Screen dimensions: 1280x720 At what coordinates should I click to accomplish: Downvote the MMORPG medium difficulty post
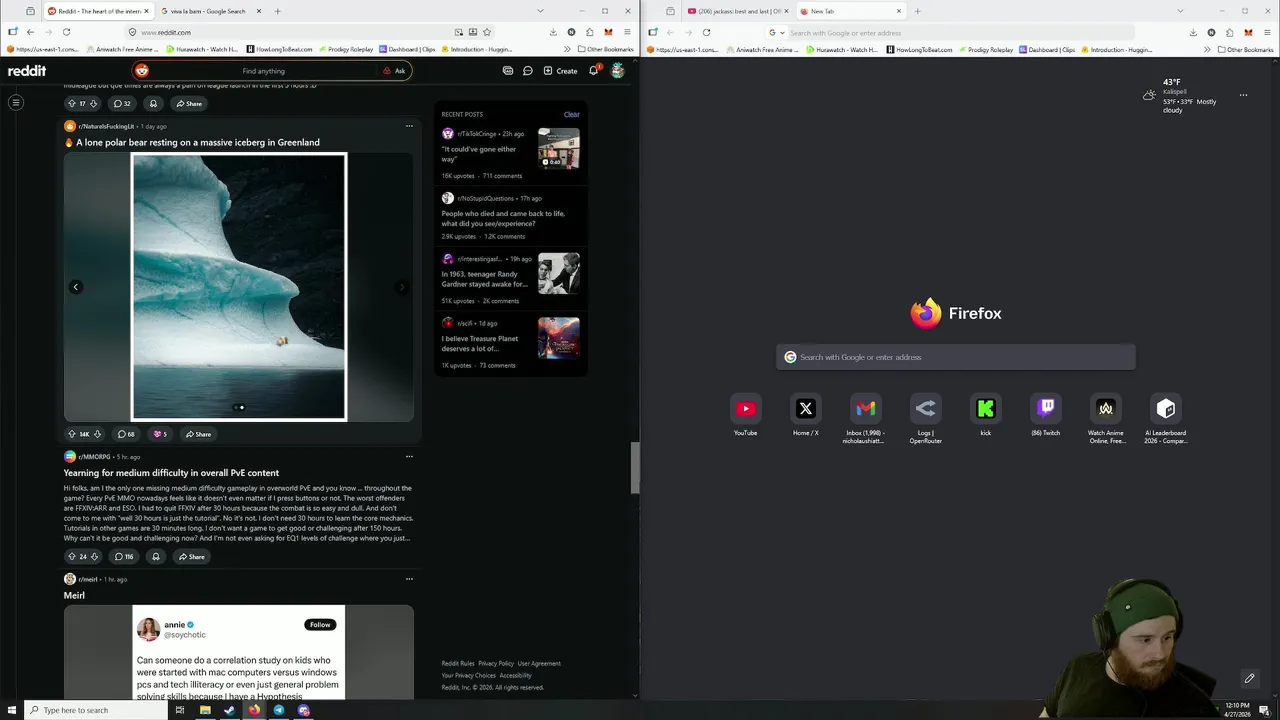95,557
